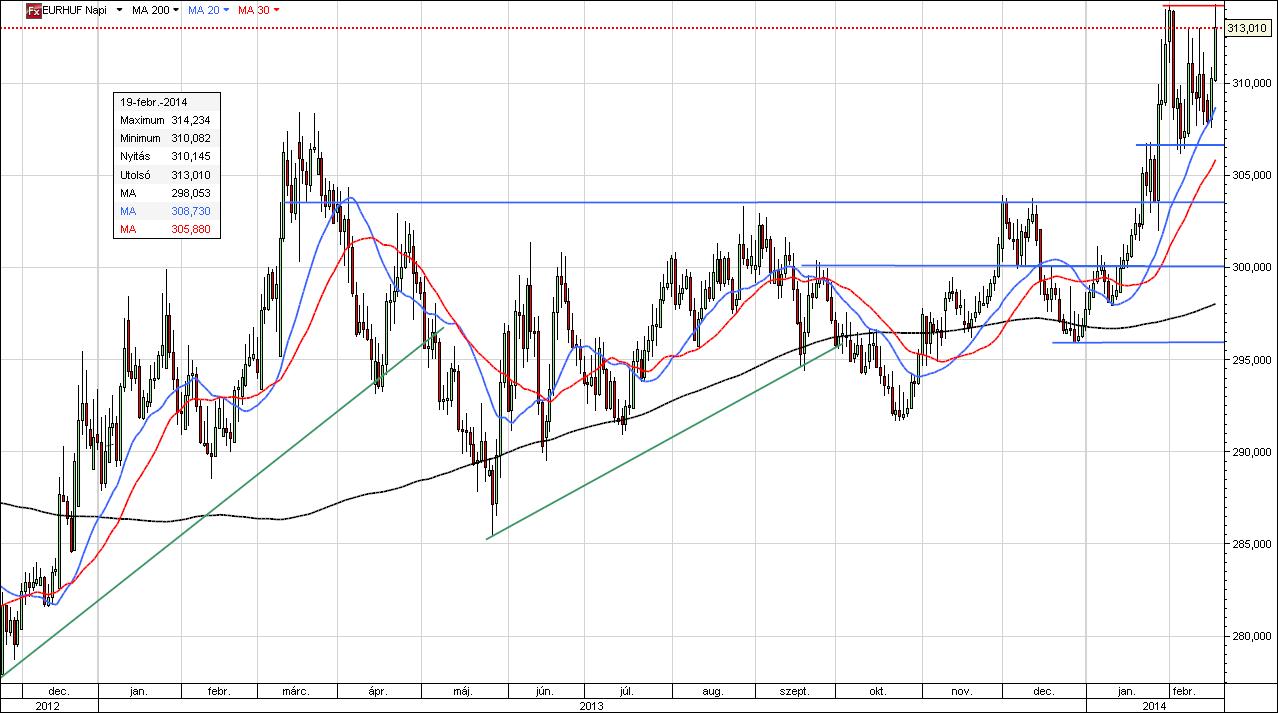
Task: Click the máj. month label
Action: tap(462, 691)
